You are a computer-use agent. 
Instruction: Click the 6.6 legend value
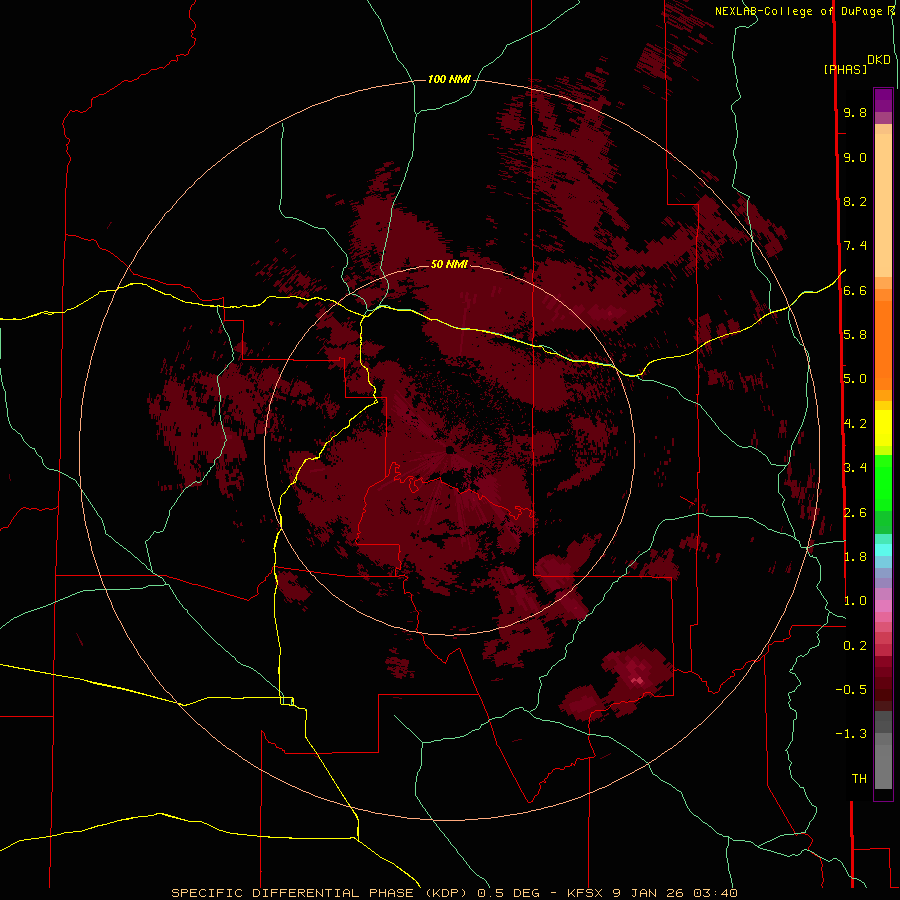click(x=855, y=290)
